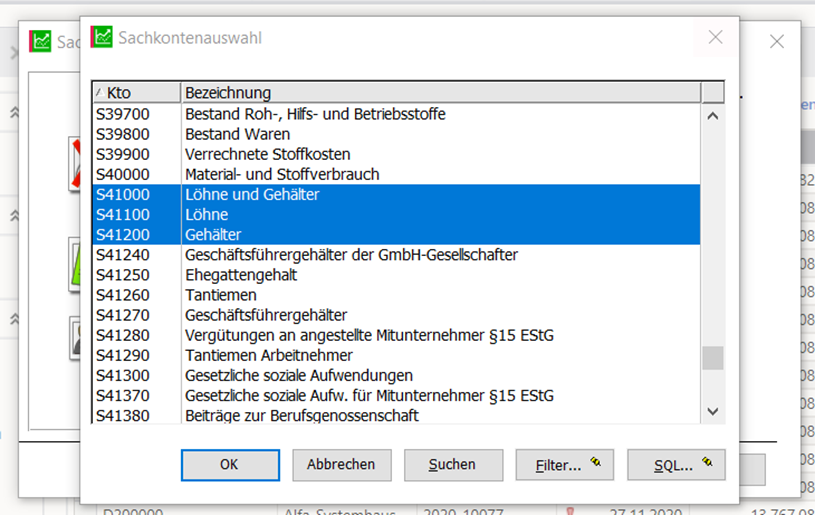Open the SQL... query button
The image size is (815, 515).
point(675,464)
